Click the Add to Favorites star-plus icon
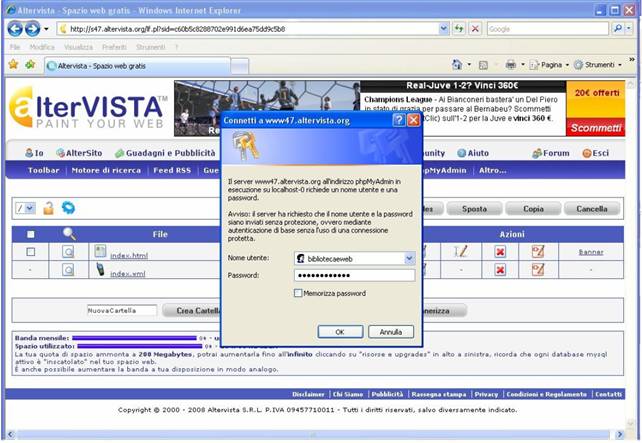This screenshot has height=443, width=642. (x=30, y=64)
